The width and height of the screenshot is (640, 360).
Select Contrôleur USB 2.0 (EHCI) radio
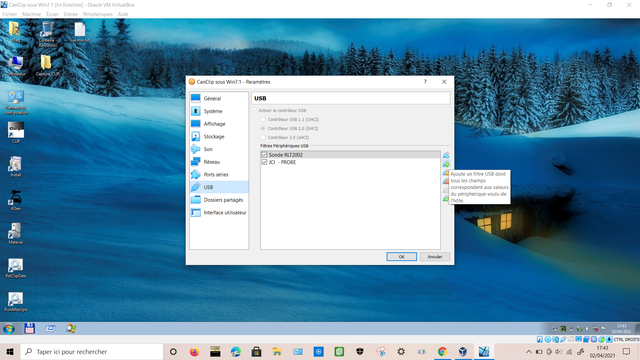pos(263,129)
